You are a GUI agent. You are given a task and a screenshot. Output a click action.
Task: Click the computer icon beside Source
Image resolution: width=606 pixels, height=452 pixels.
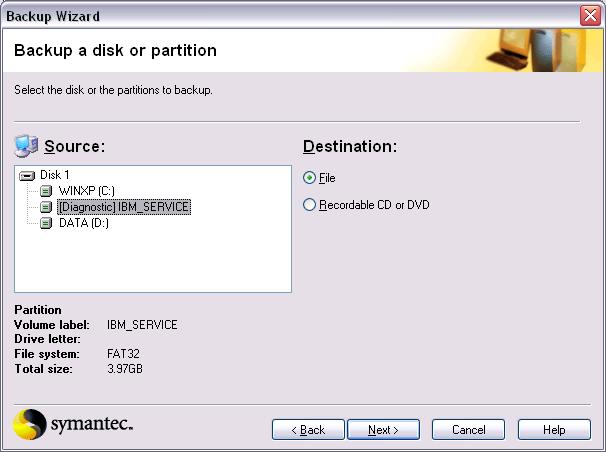pyautogui.click(x=27, y=147)
